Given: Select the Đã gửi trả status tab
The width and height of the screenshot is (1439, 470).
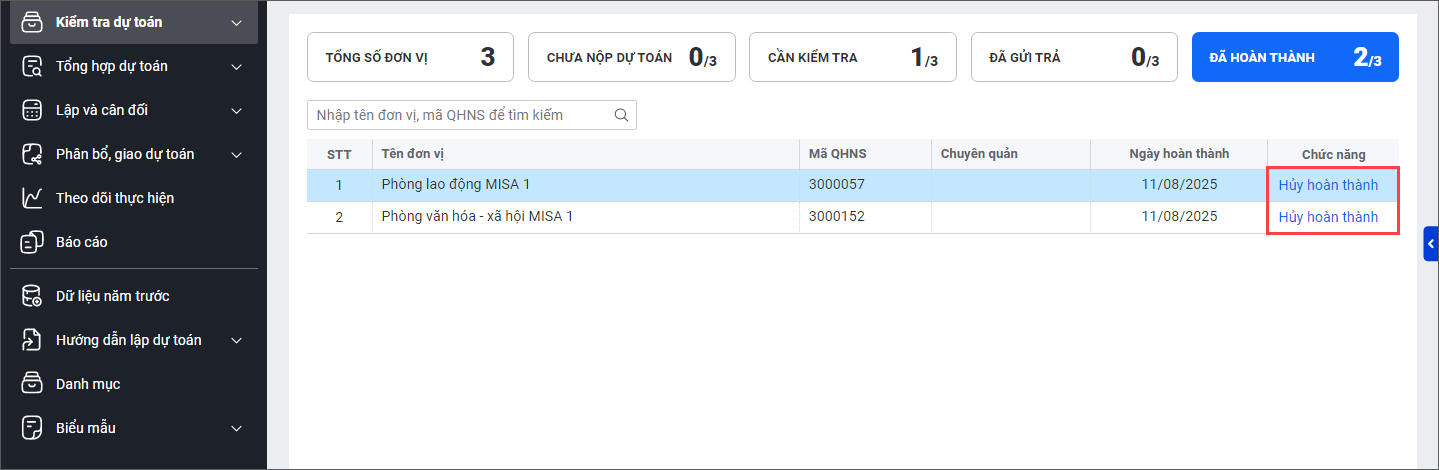Looking at the screenshot, I should 1074,57.
